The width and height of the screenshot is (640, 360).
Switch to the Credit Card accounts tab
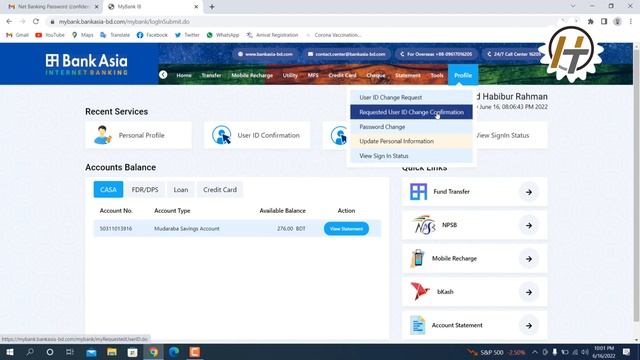pos(220,189)
